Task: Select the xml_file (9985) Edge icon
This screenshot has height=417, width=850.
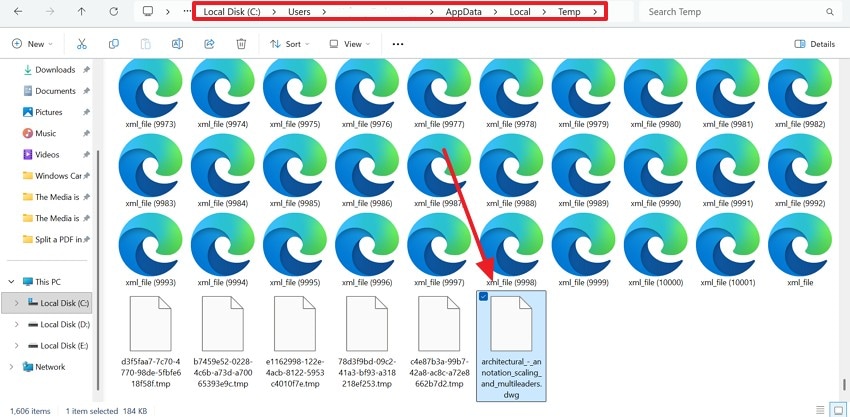Action: [294, 165]
